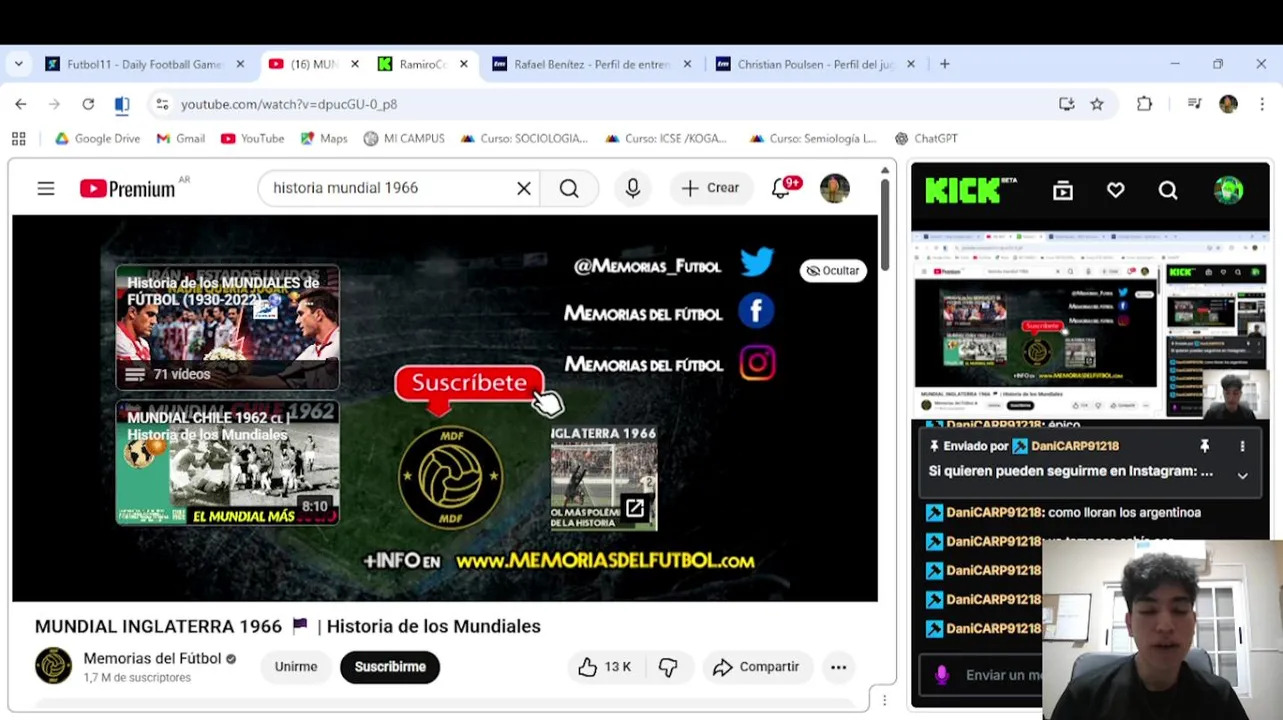The height and width of the screenshot is (720, 1283).
Task: Open the YouTube bookmark
Action: coord(253,139)
